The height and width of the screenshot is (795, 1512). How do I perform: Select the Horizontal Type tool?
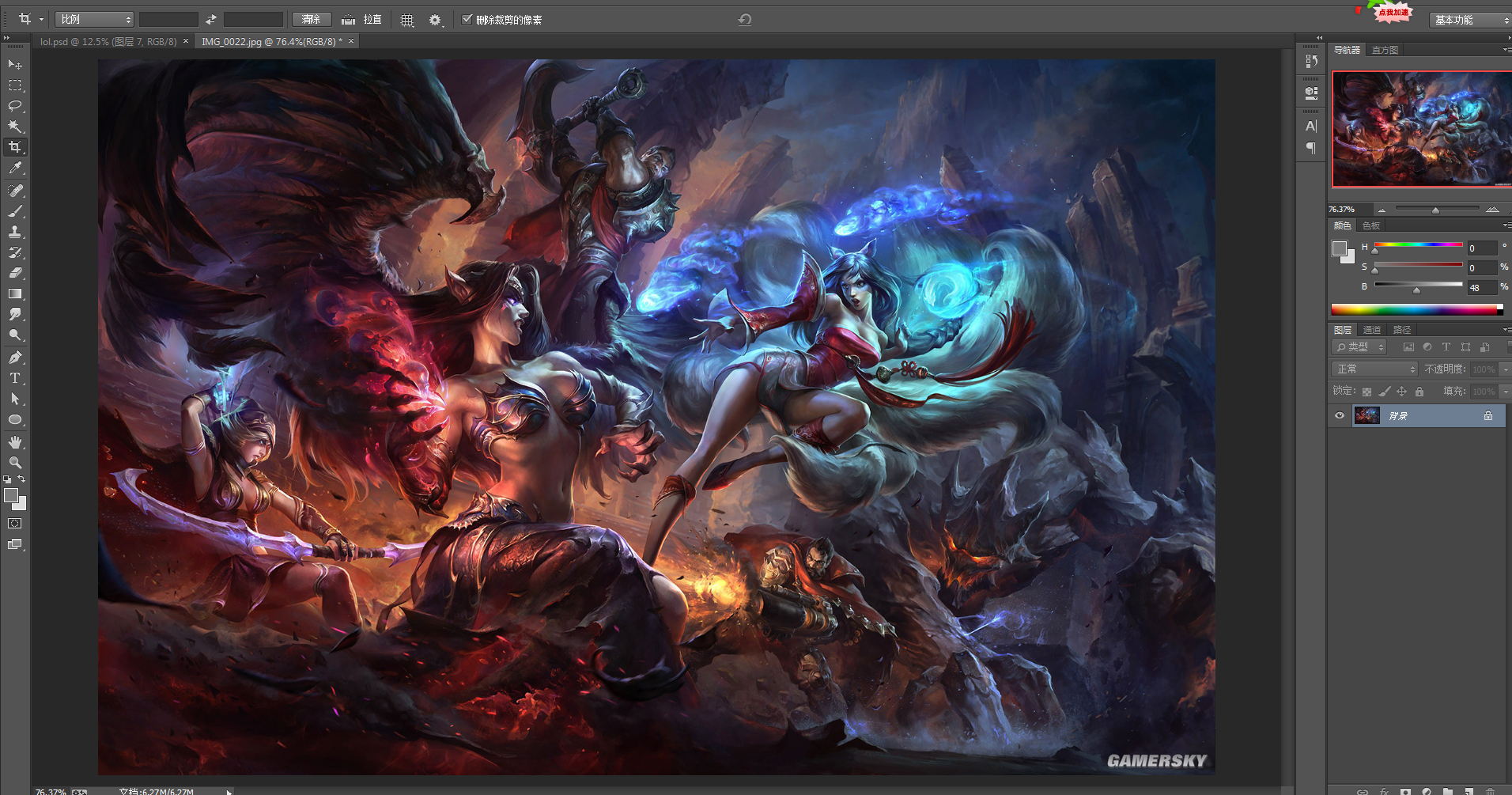point(15,378)
